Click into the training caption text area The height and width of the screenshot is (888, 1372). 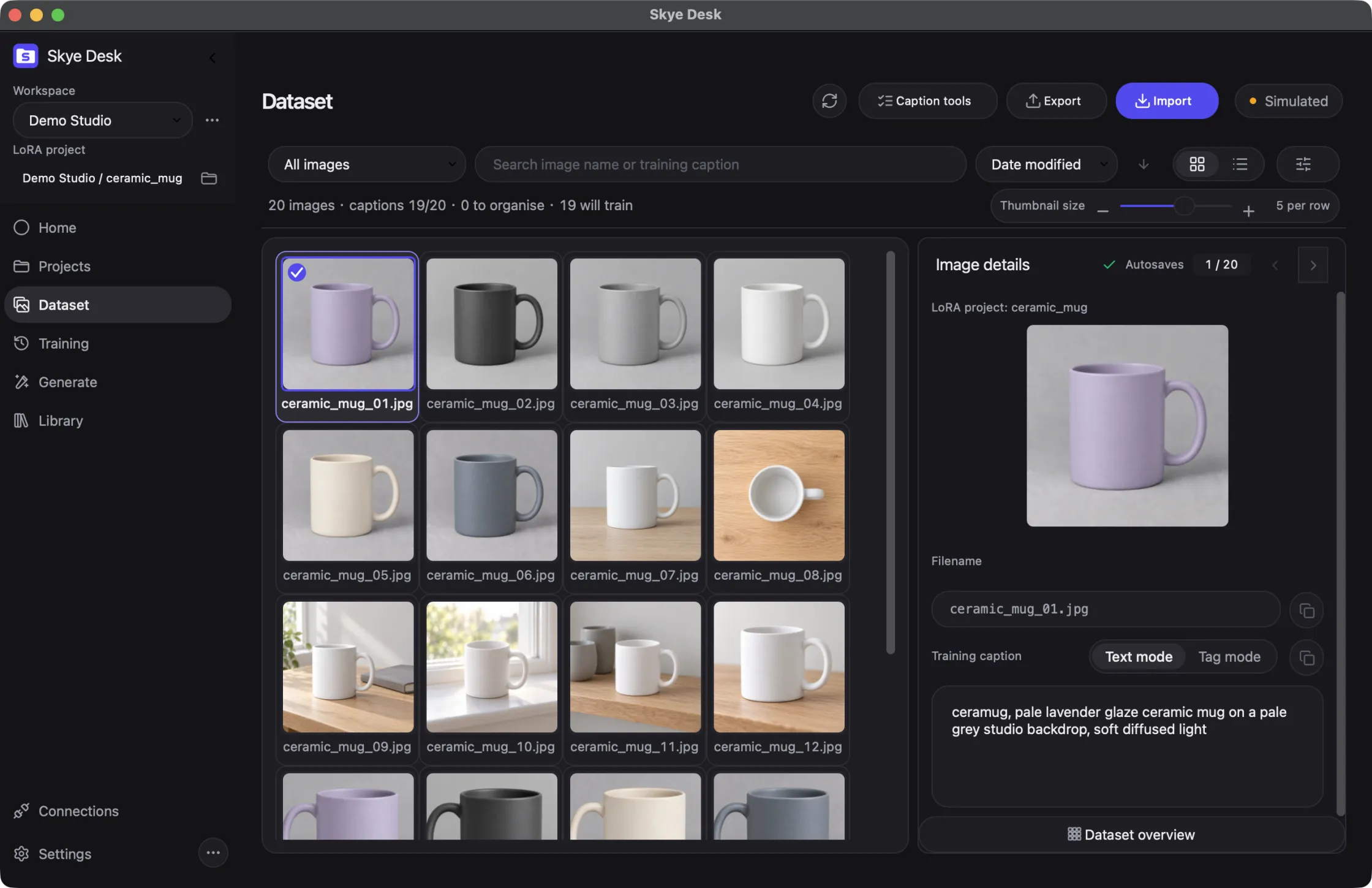point(1127,746)
